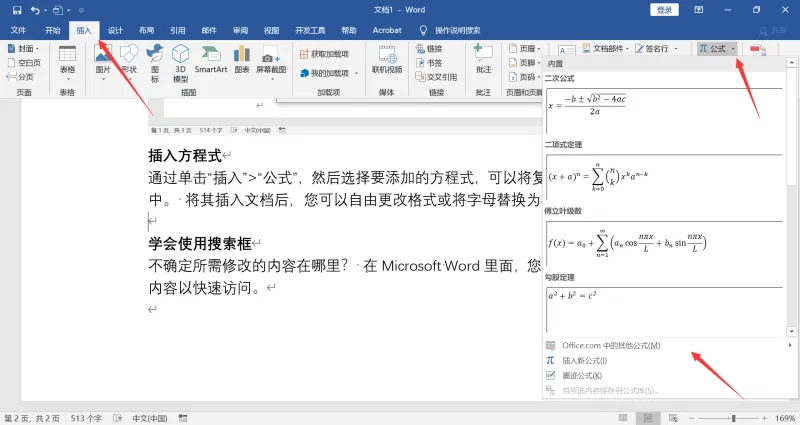Click the zoom slider handle in status bar
Image resolution: width=800 pixels, height=425 pixels.
pos(733,418)
